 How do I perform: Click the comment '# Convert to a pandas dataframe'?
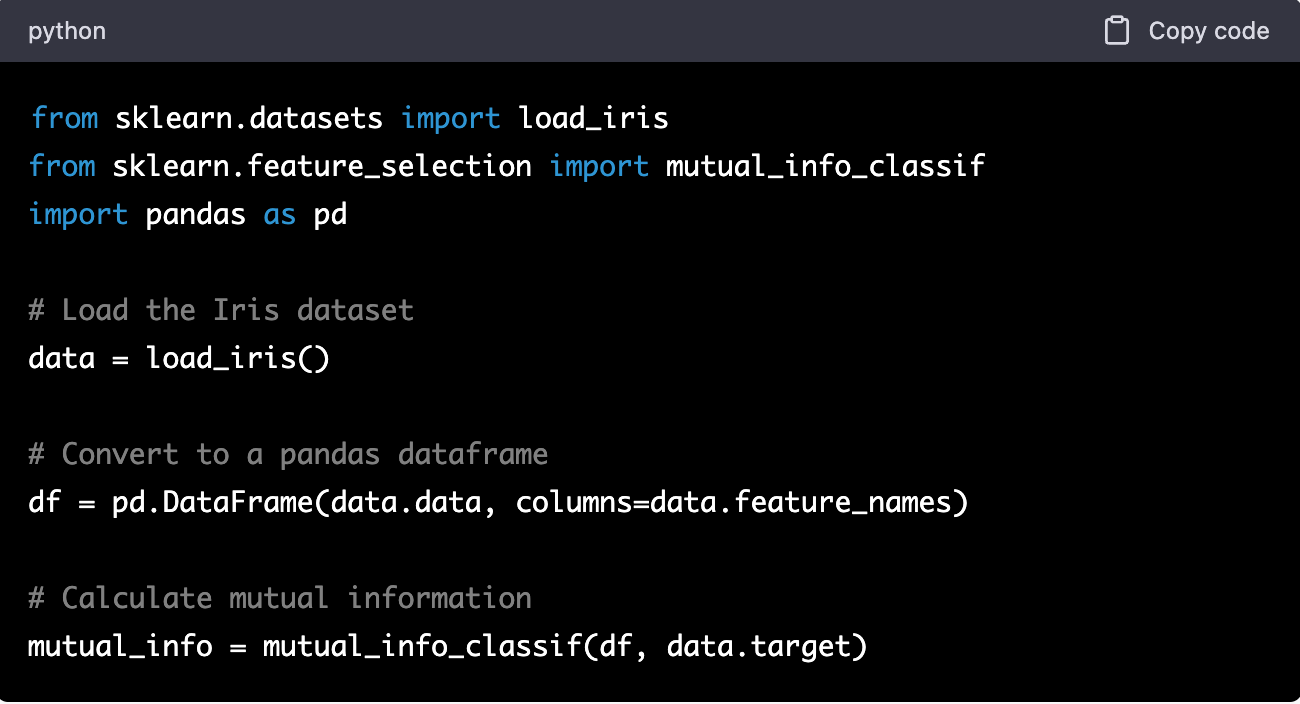point(288,454)
